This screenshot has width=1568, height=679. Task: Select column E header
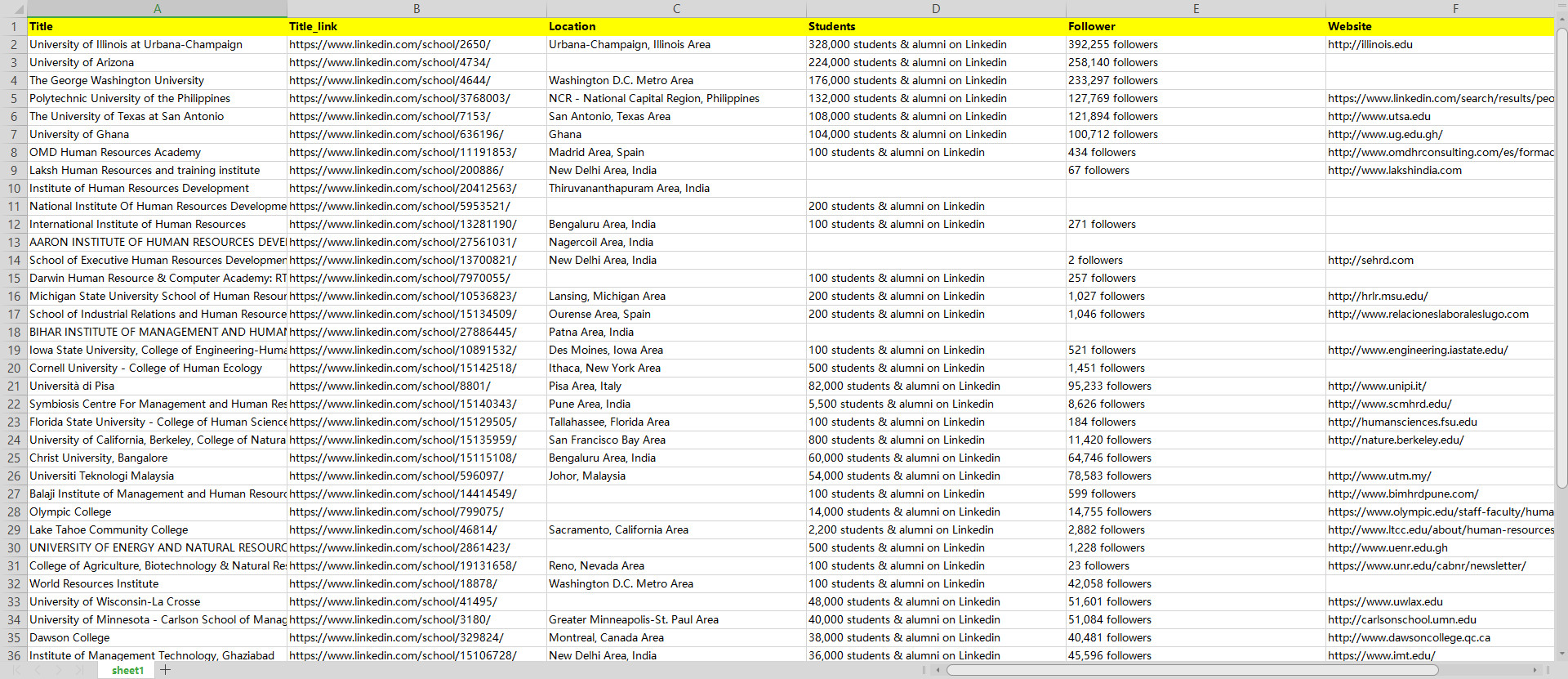point(1196,9)
